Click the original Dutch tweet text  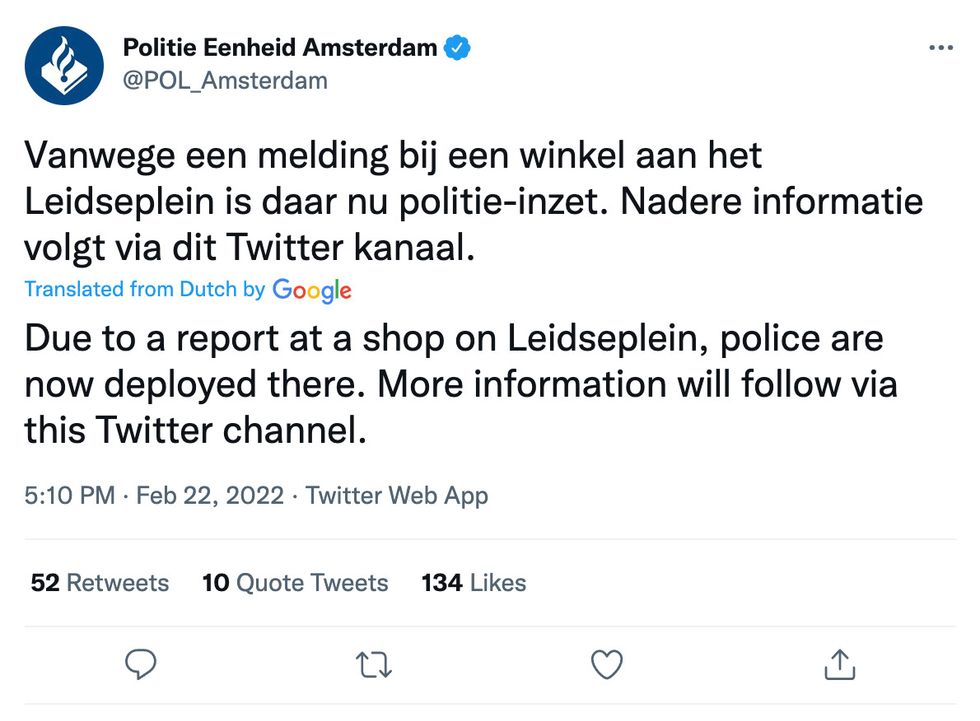(x=472, y=202)
